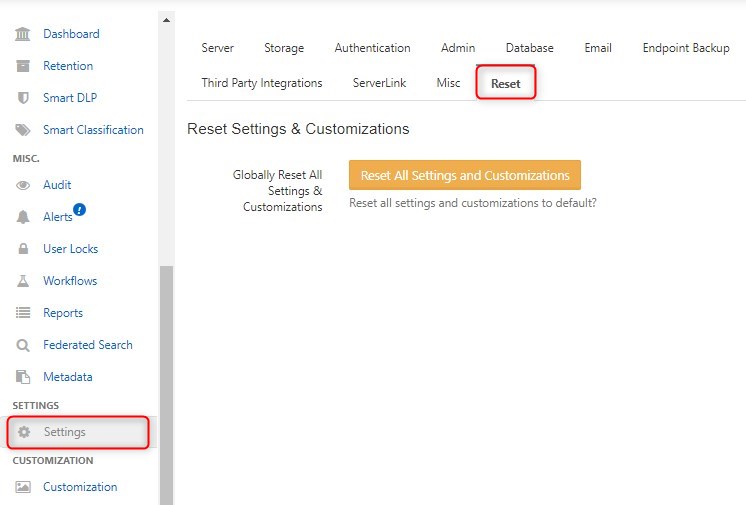Click the sidebar scroll up arrow
Screen dimensions: 746x505
click(x=166, y=20)
